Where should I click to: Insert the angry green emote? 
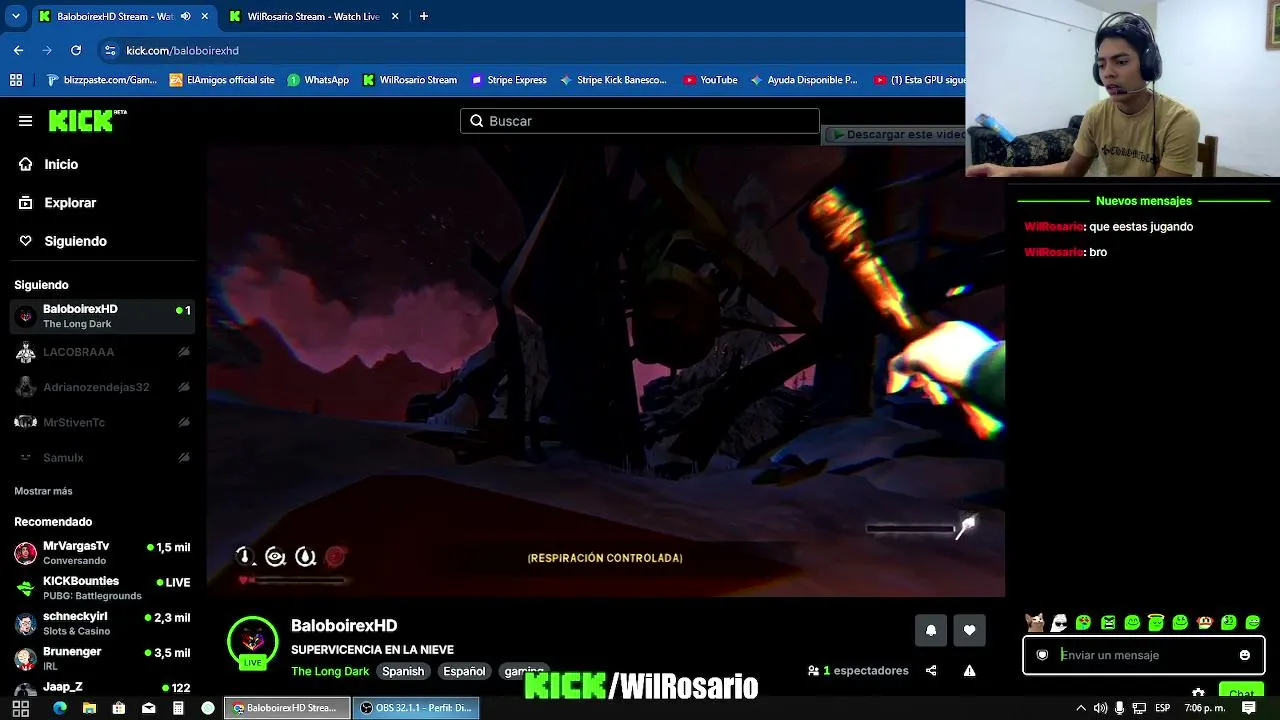[1108, 622]
